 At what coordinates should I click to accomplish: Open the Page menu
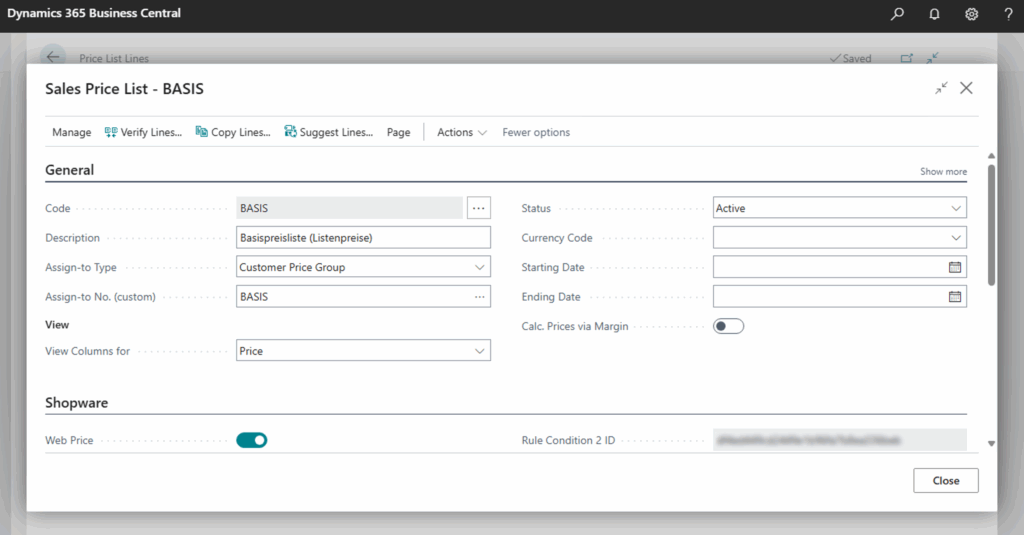398,132
